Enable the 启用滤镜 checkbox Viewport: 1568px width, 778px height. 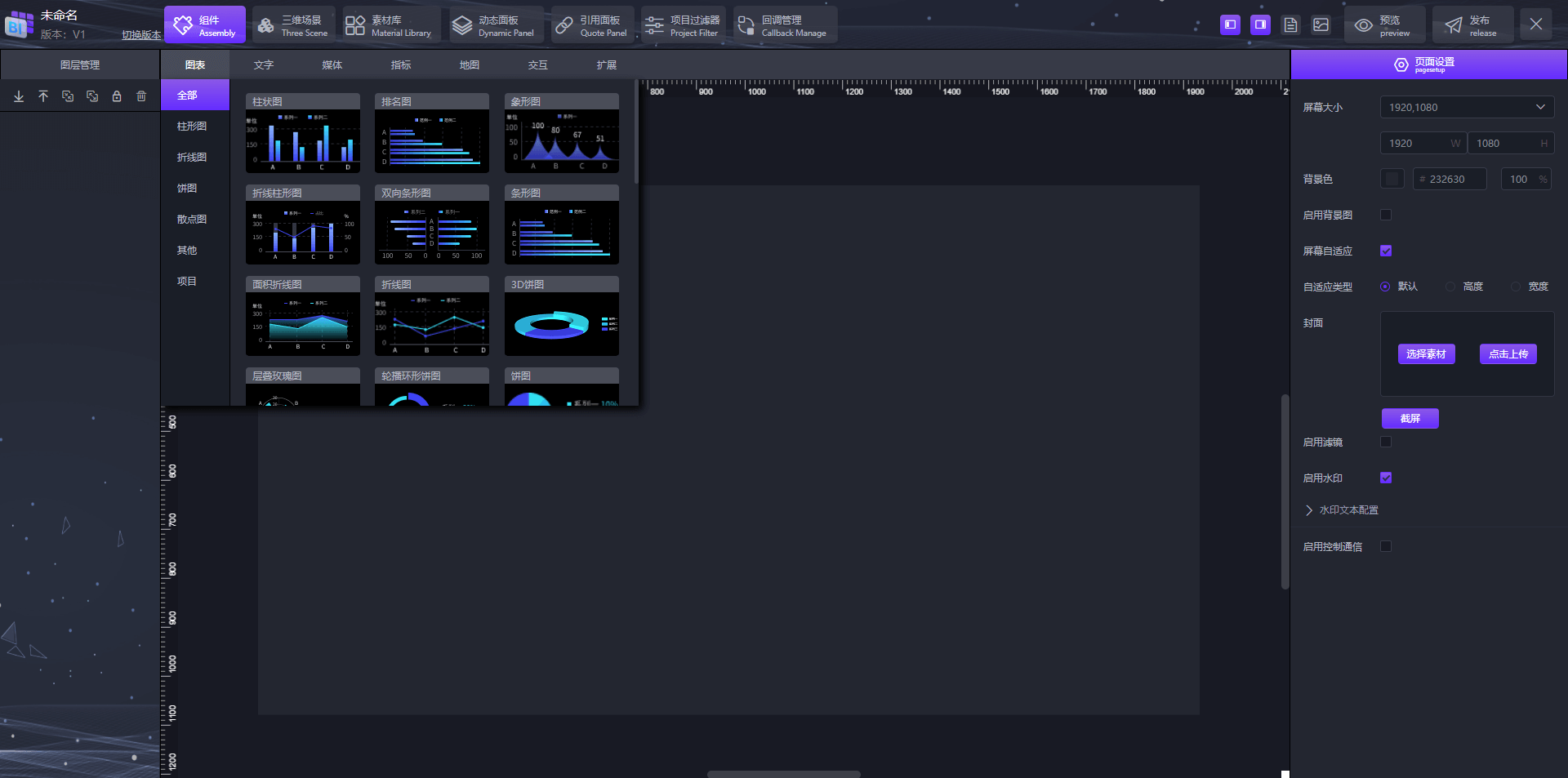(1386, 442)
